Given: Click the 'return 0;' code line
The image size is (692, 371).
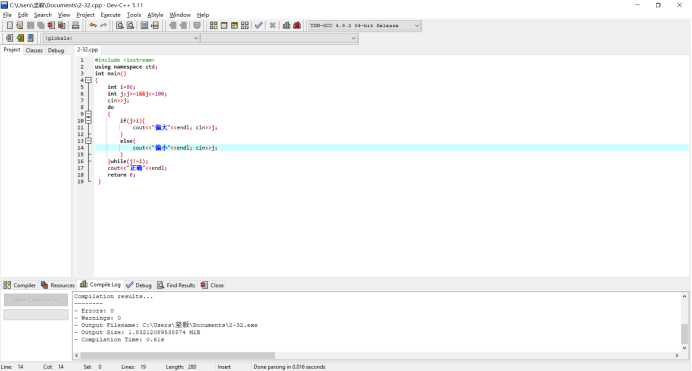Looking at the screenshot, I should coord(121,175).
